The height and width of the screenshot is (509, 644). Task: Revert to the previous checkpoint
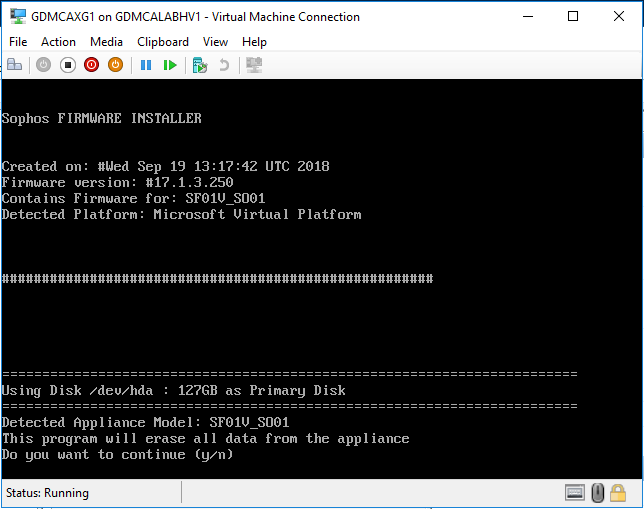224,65
